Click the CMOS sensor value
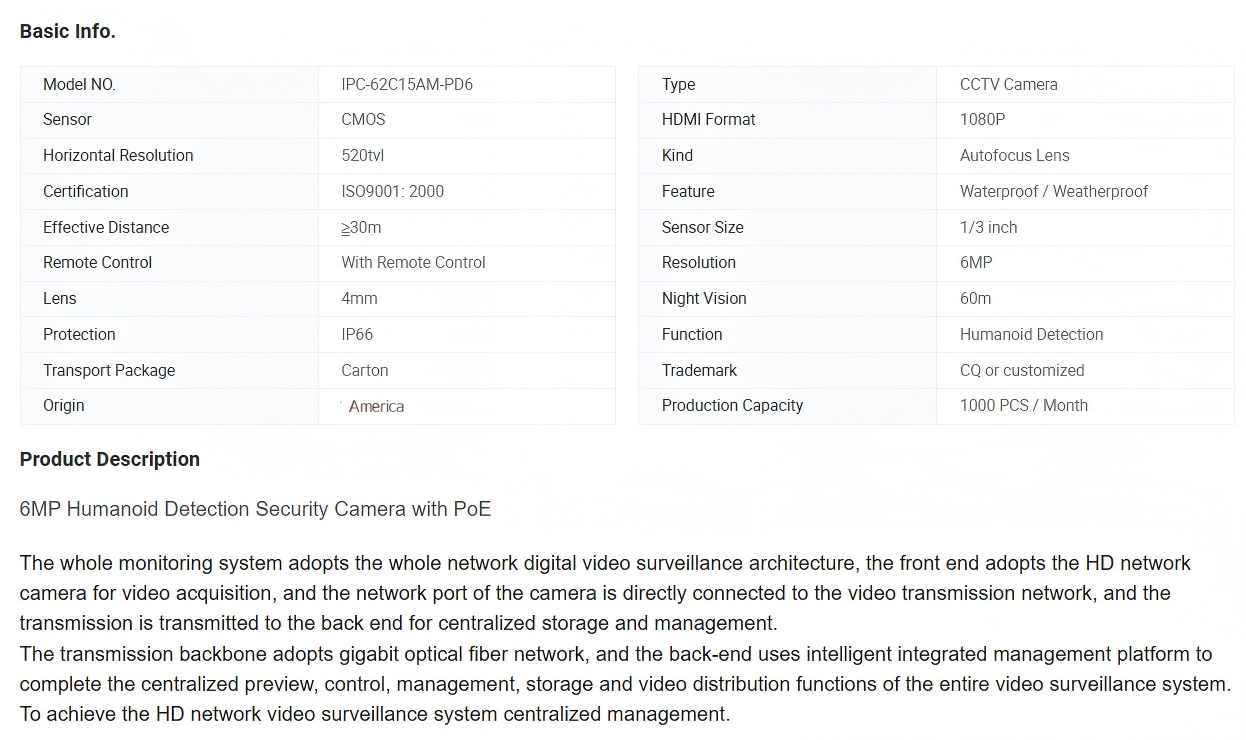 coord(363,119)
